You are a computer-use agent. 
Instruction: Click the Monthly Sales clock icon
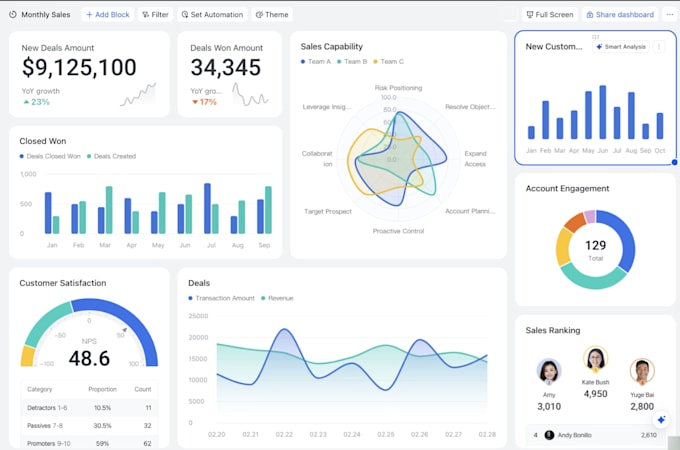(x=13, y=14)
